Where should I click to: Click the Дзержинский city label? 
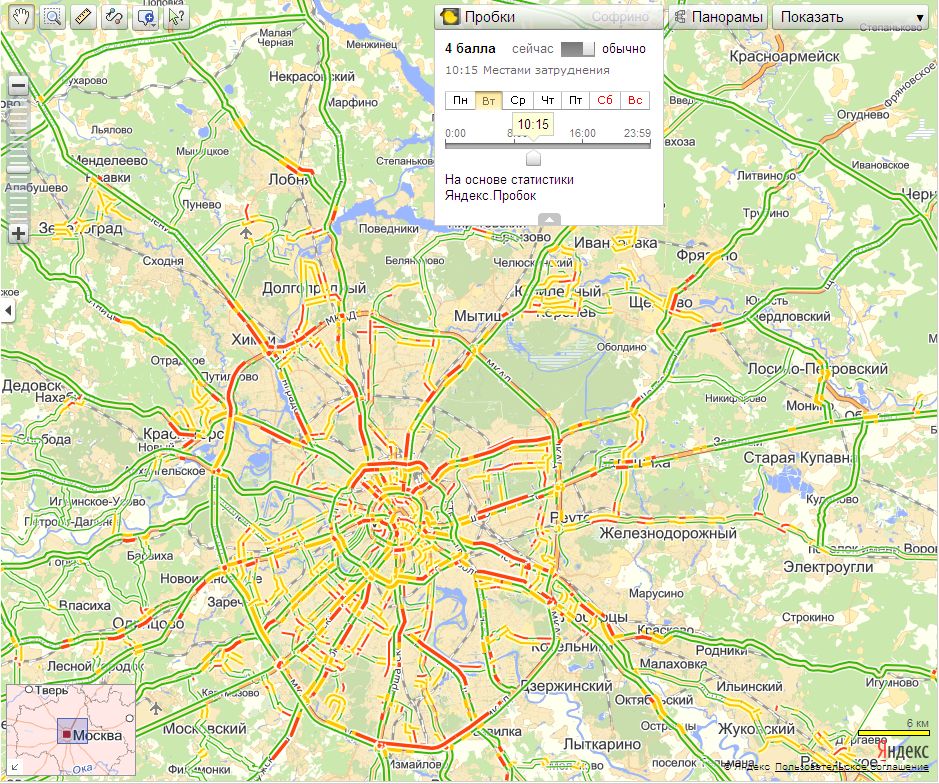coord(566,686)
